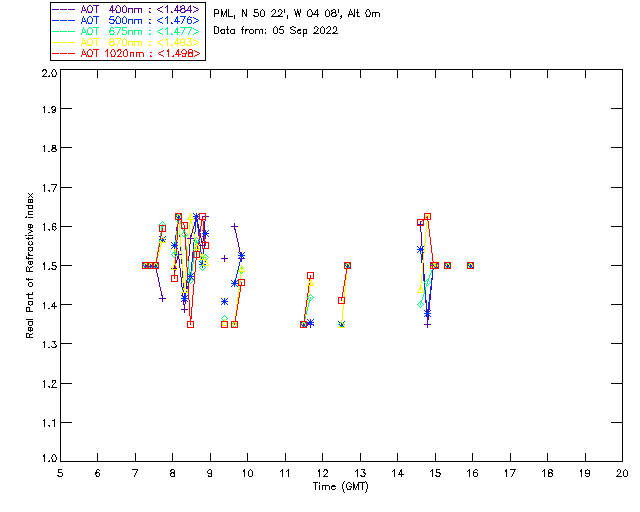The image size is (640, 512).
Task: Click the AOT 500nm legend entry
Action: pos(126,20)
